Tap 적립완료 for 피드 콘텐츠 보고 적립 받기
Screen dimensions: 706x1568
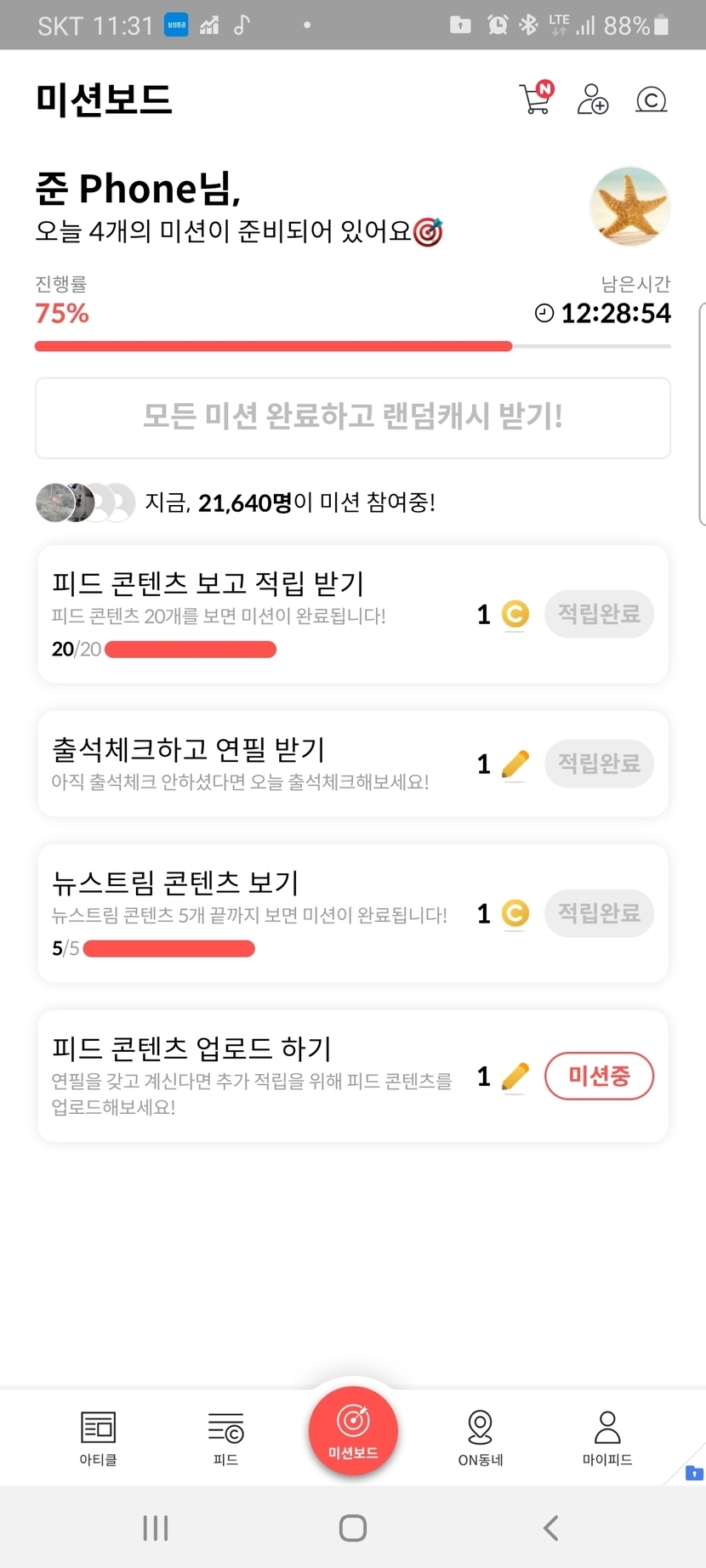599,614
